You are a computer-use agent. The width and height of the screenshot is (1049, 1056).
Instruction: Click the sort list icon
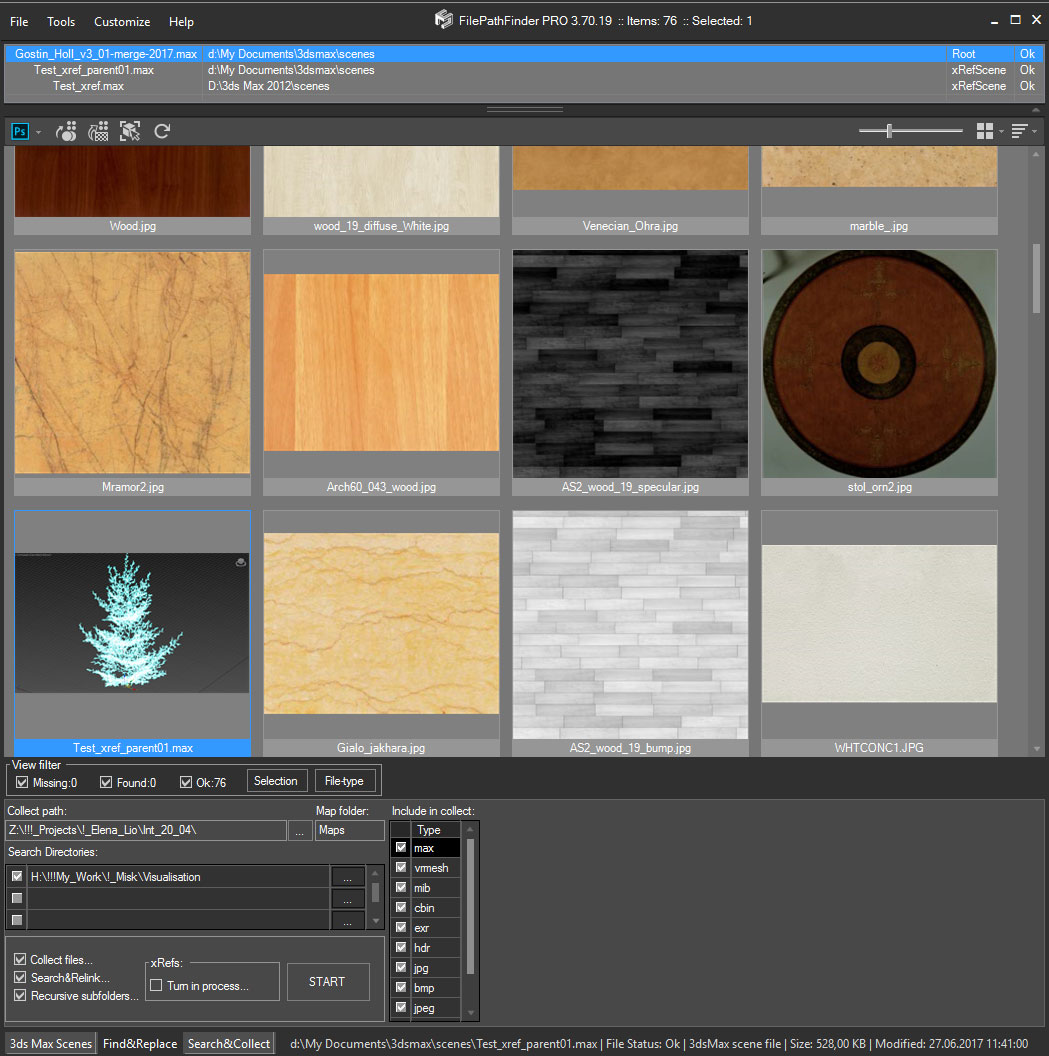coord(1019,131)
